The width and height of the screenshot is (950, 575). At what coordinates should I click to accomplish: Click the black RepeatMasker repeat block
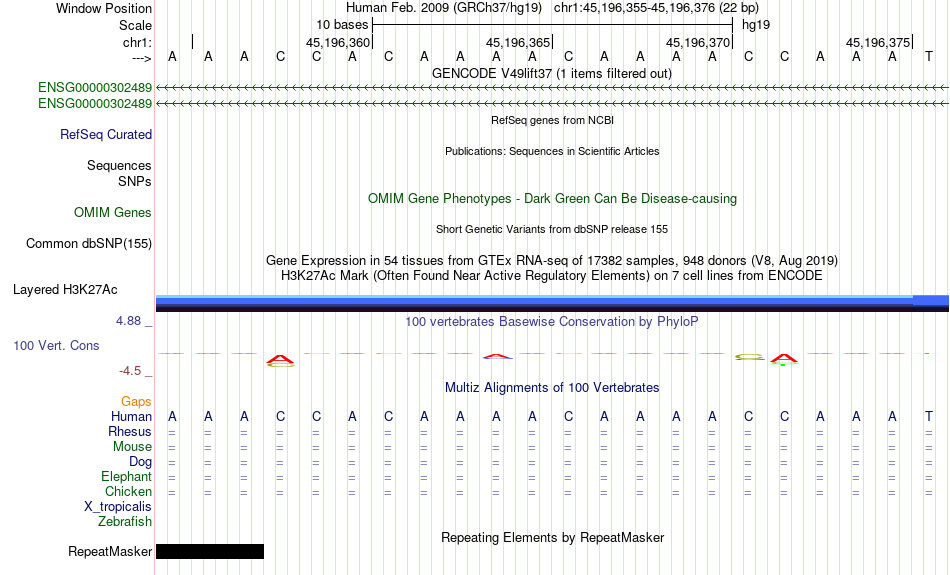click(x=210, y=551)
